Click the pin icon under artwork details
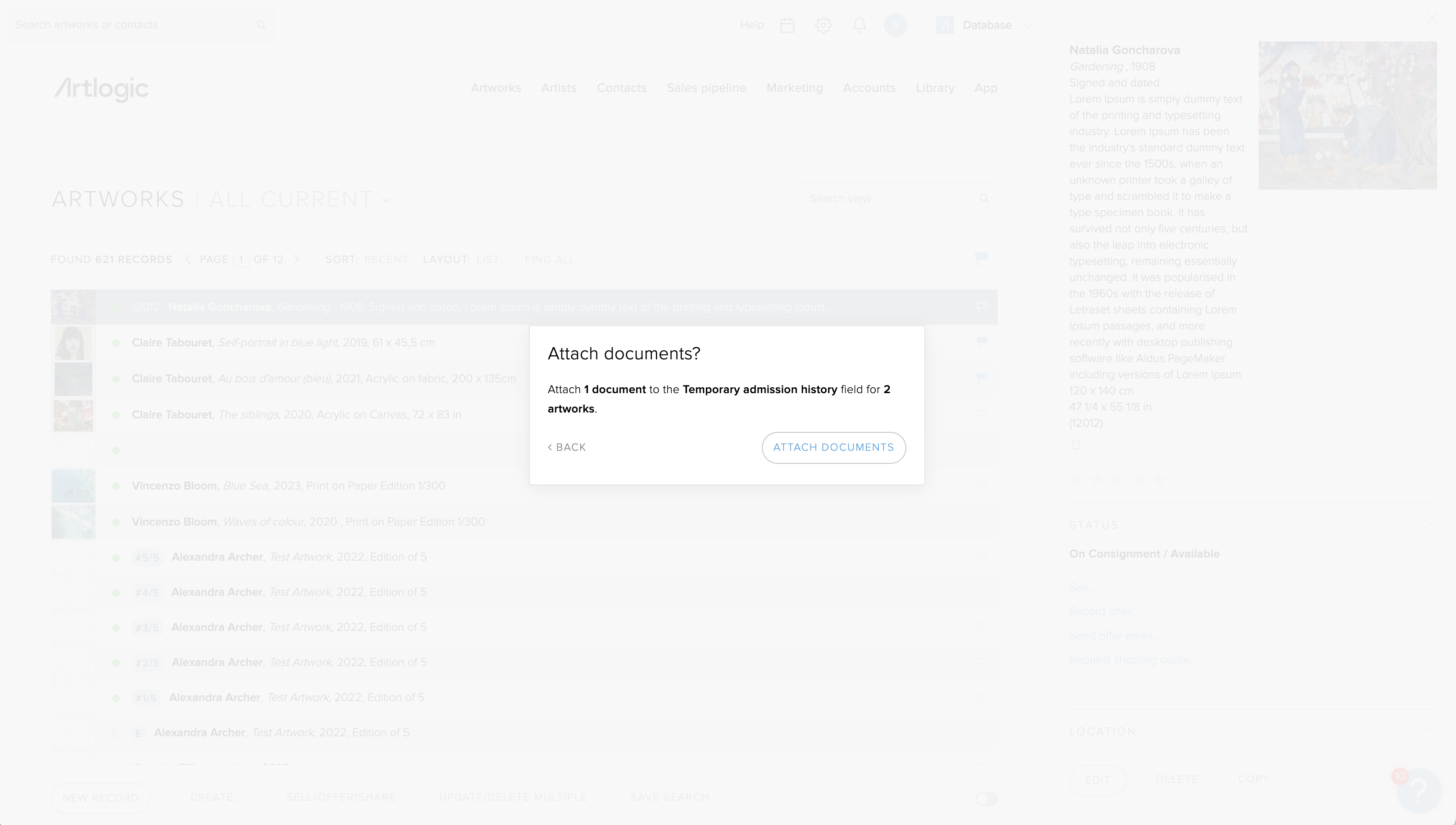The width and height of the screenshot is (1456, 825). tap(1075, 446)
